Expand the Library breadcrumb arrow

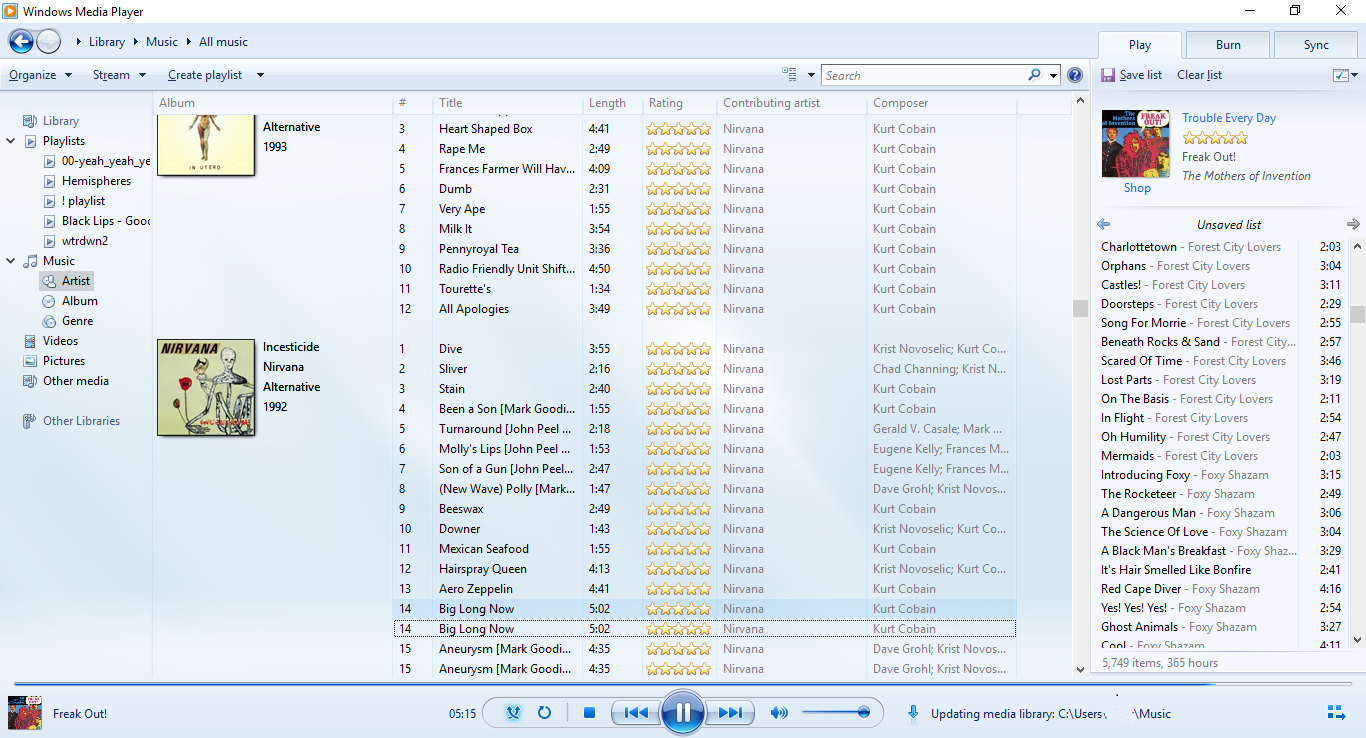134,42
